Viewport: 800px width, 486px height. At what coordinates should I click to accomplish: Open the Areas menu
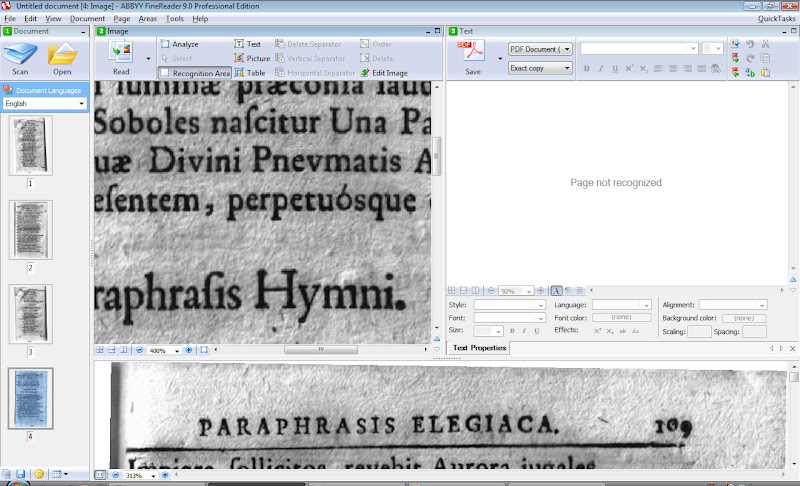pos(148,19)
